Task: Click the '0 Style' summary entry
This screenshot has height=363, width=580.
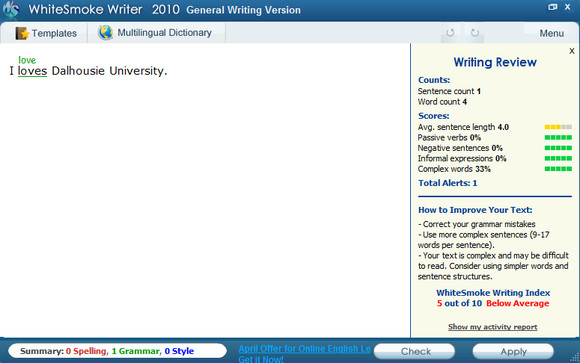Action: tap(179, 351)
